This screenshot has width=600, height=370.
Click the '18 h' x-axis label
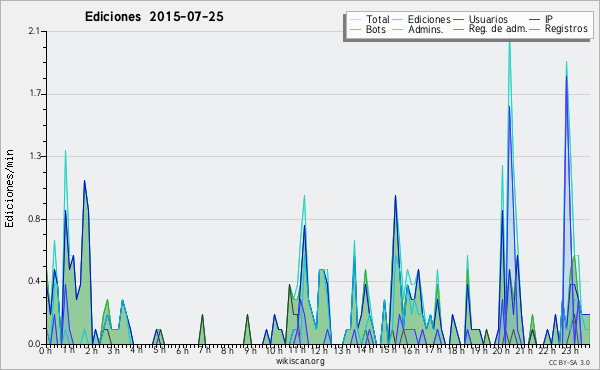[456, 350]
